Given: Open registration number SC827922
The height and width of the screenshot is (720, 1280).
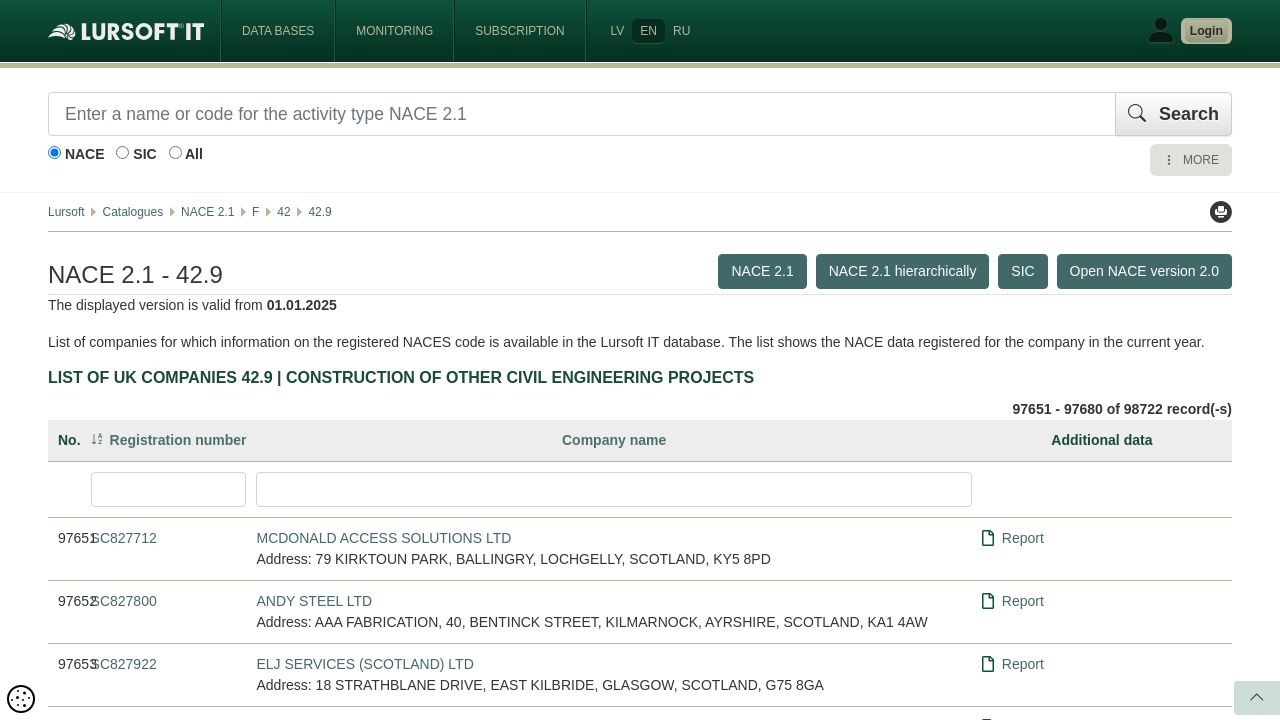Looking at the screenshot, I should coord(125,664).
